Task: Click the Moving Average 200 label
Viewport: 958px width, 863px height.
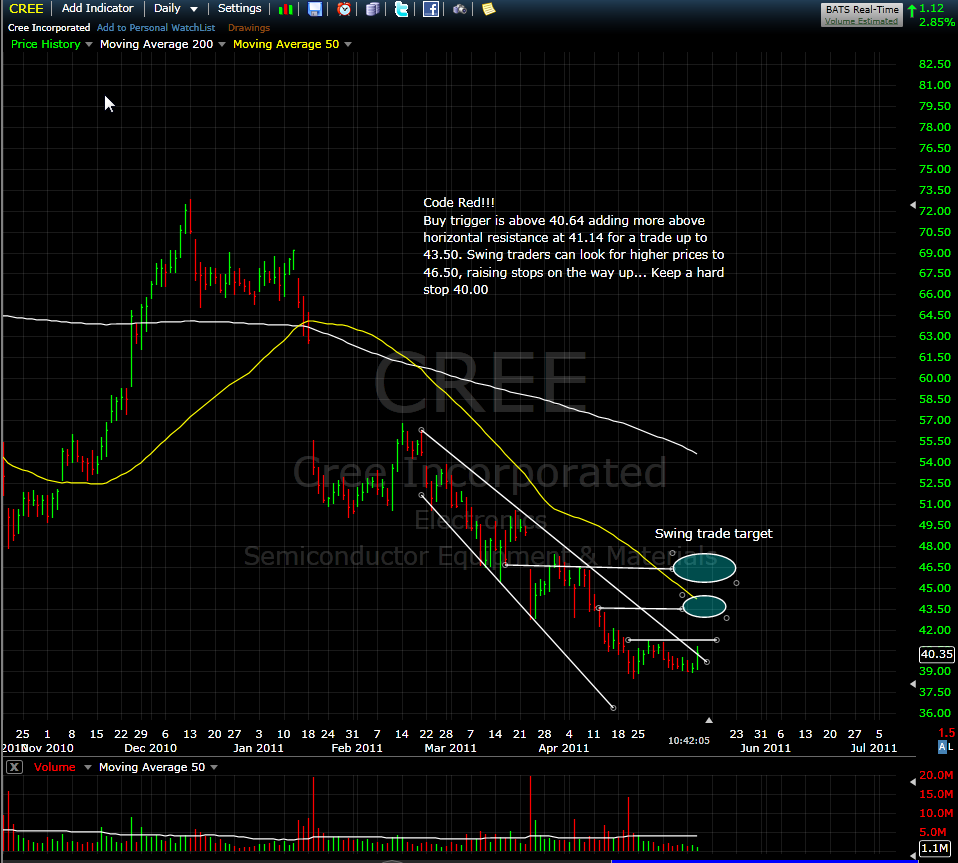Action: (156, 44)
